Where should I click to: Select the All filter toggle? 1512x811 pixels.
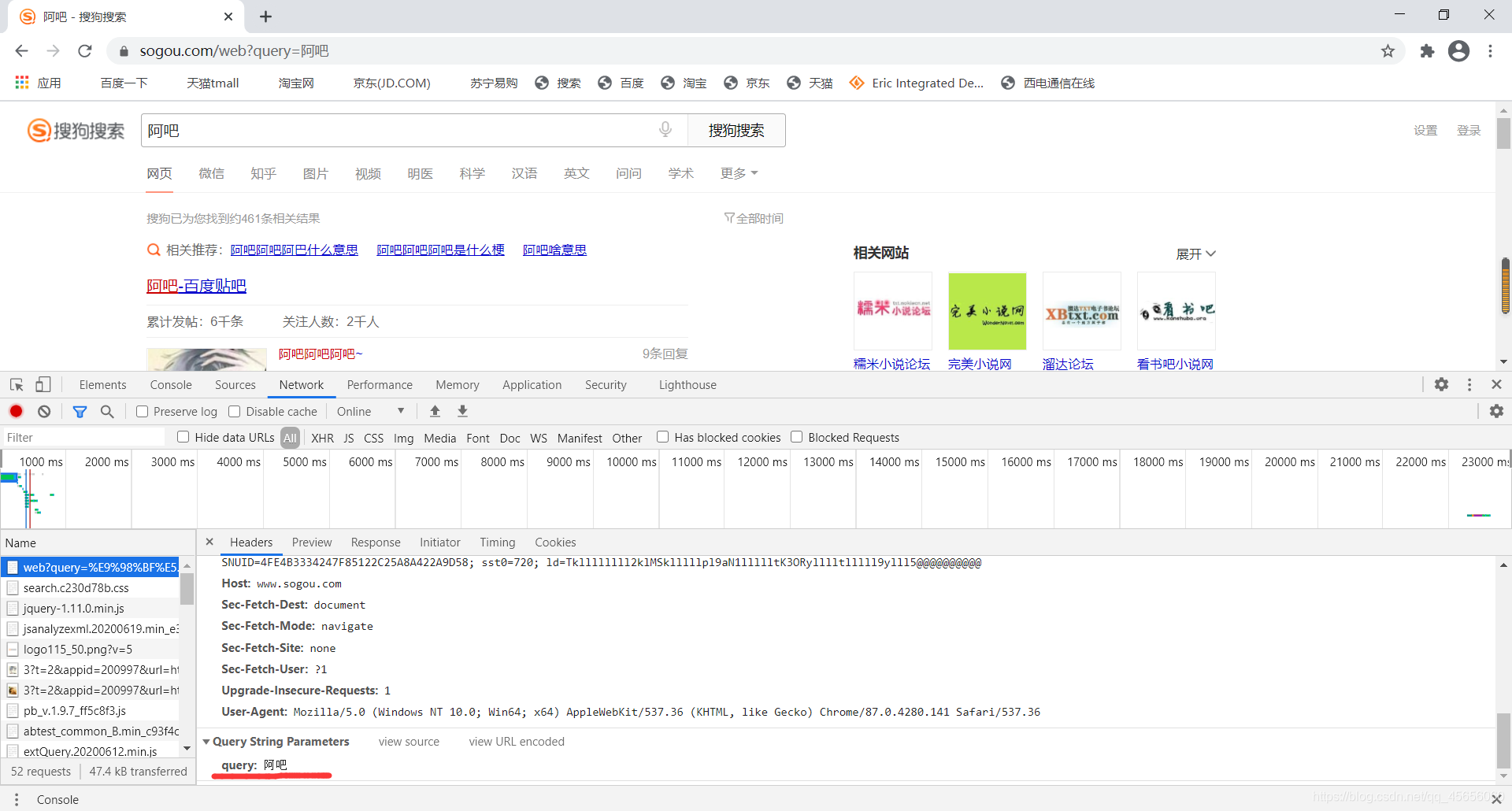pos(291,438)
